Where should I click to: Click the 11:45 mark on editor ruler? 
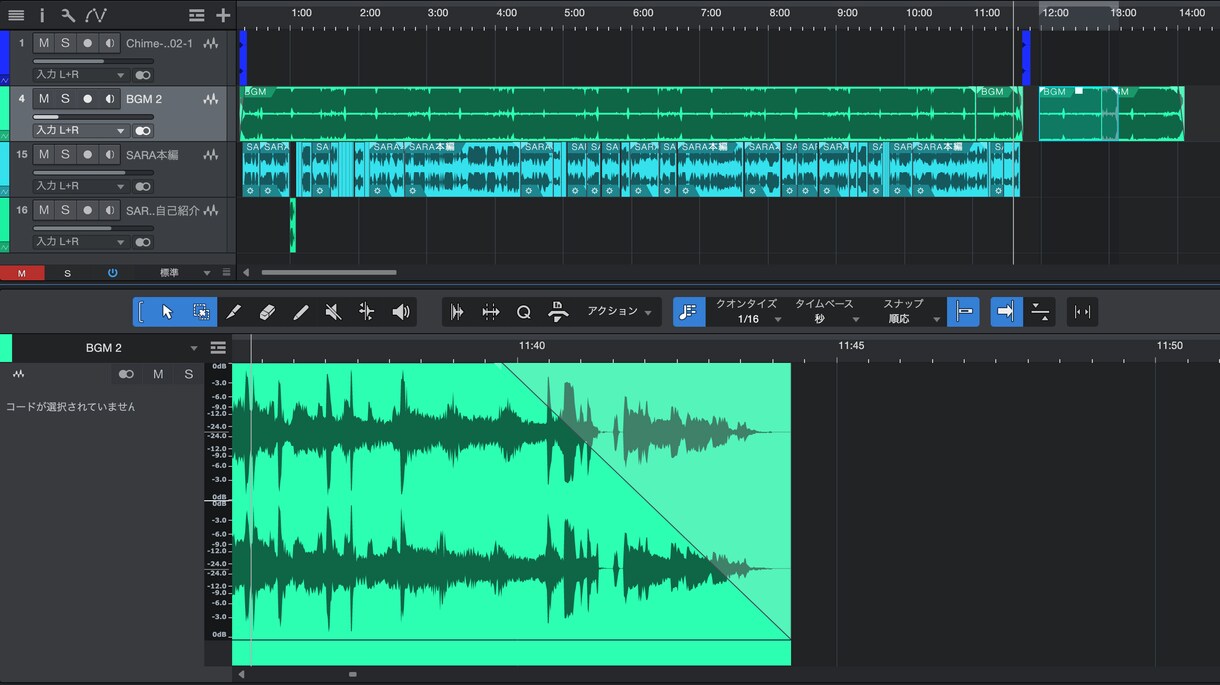(851, 346)
